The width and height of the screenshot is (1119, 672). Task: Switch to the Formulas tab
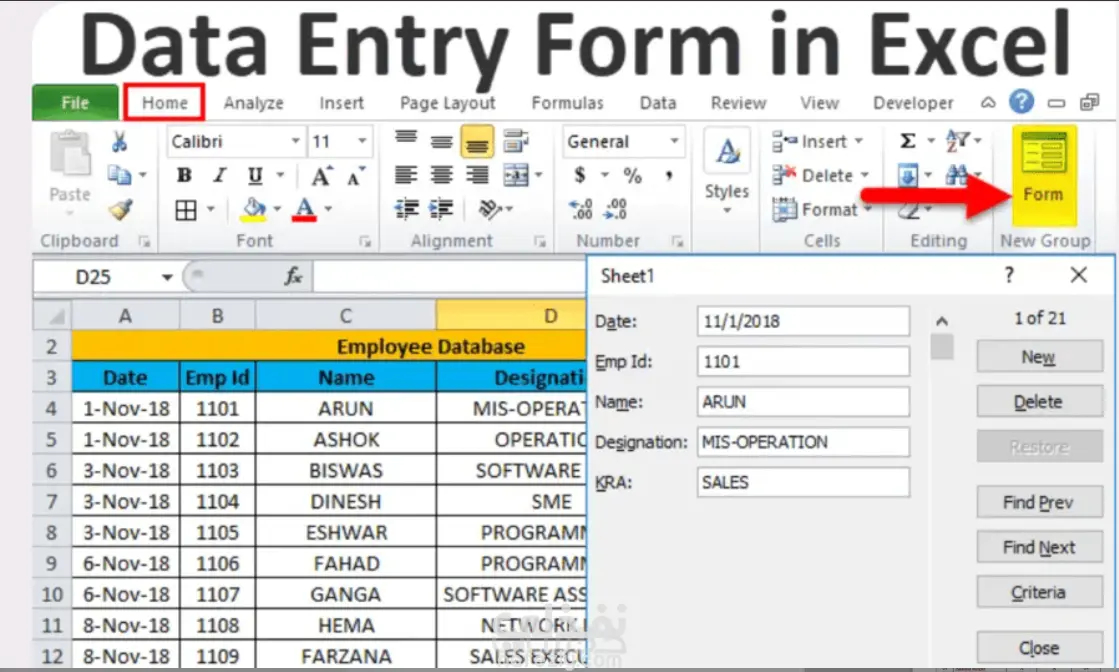point(567,103)
